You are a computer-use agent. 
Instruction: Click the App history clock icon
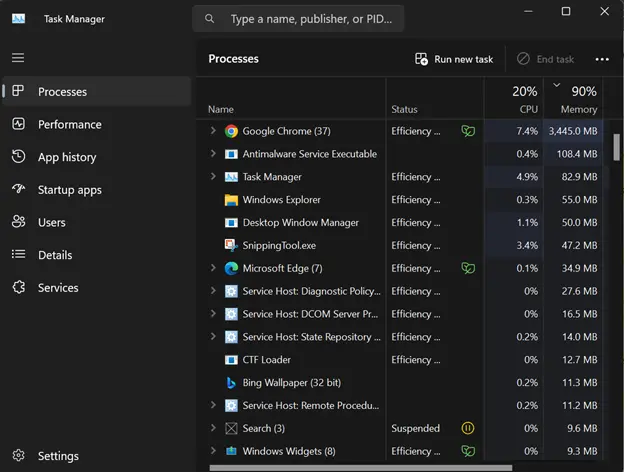[18, 157]
